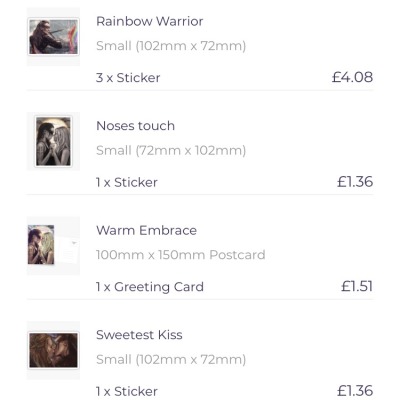Click the Rainbow Warrior size Small (102mm x 72mm)

171,46
